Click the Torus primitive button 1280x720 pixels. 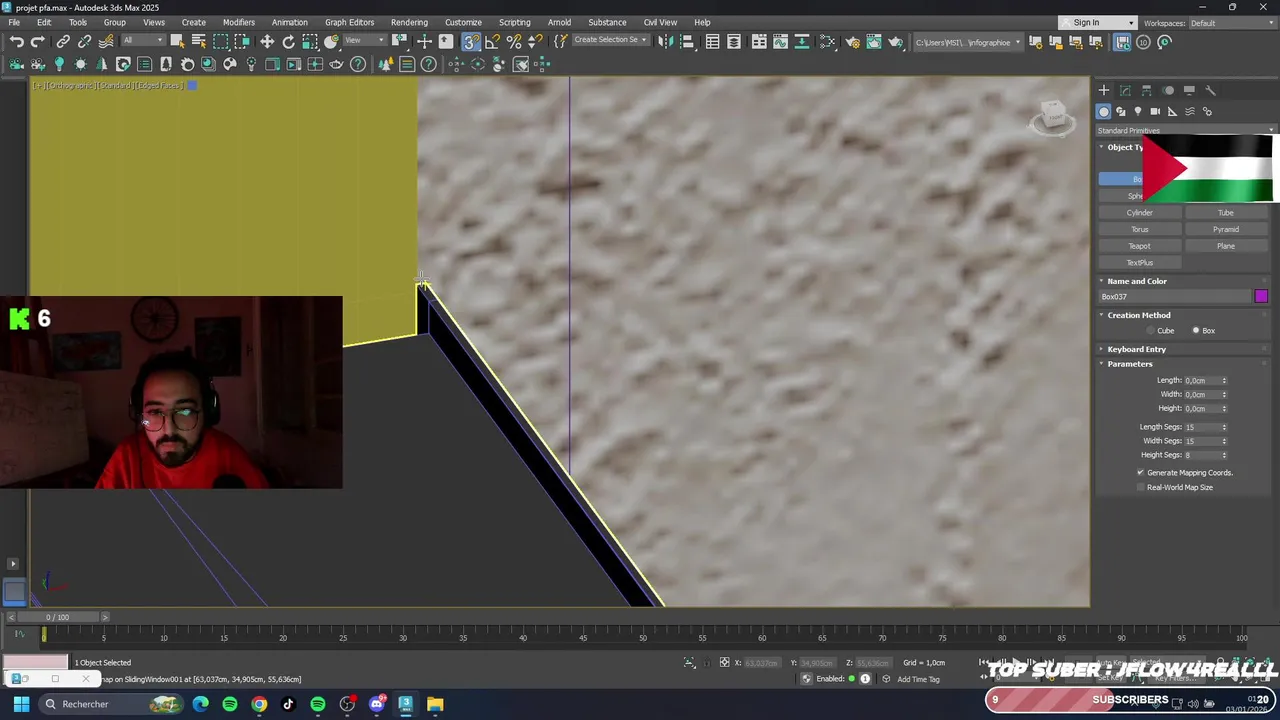point(1140,229)
